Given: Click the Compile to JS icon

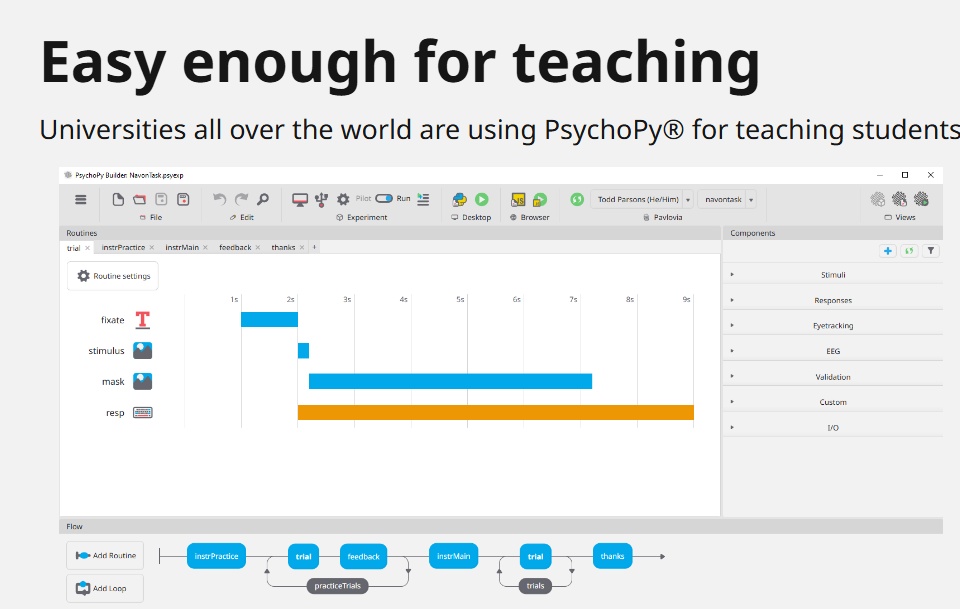Looking at the screenshot, I should [x=518, y=199].
